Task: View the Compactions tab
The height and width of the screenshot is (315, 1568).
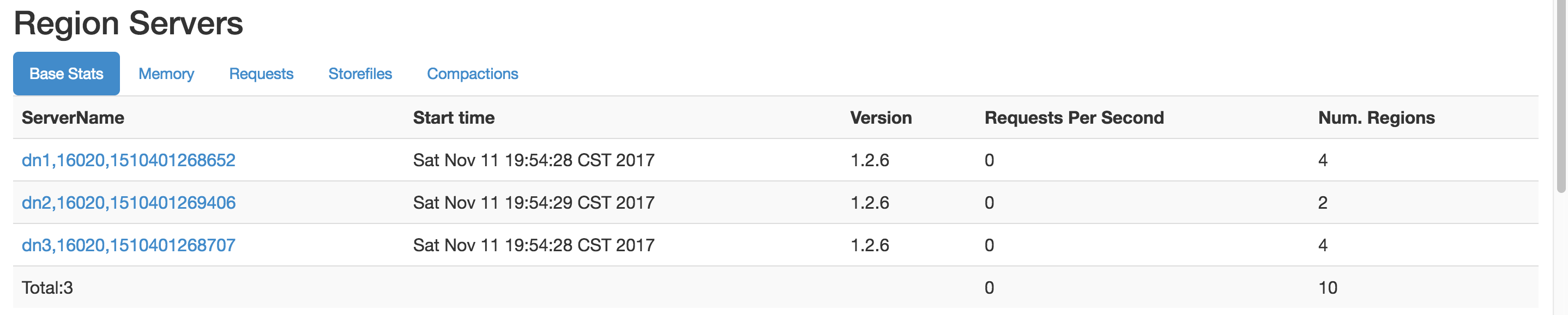Action: click(x=472, y=74)
